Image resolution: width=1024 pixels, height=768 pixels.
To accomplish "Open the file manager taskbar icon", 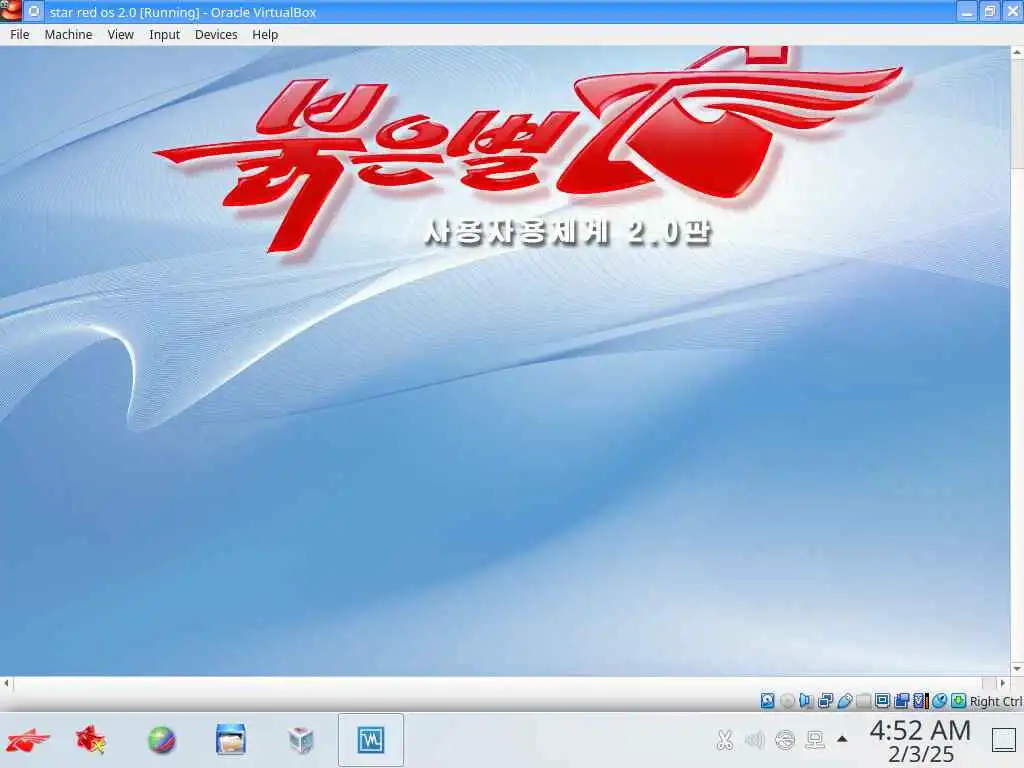I will 231,741.
